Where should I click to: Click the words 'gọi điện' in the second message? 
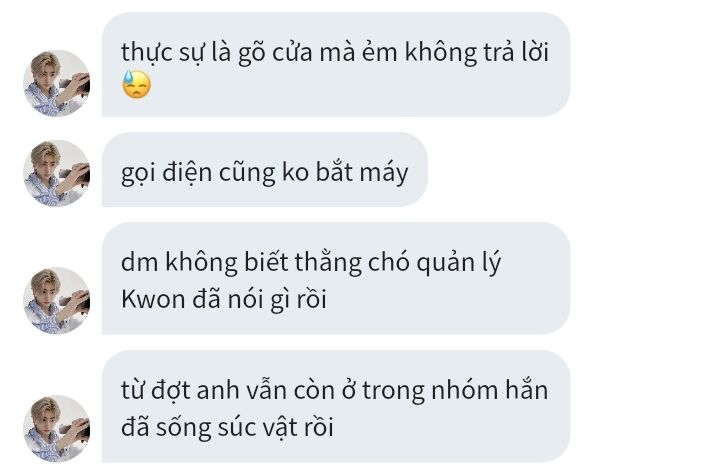pos(167,173)
